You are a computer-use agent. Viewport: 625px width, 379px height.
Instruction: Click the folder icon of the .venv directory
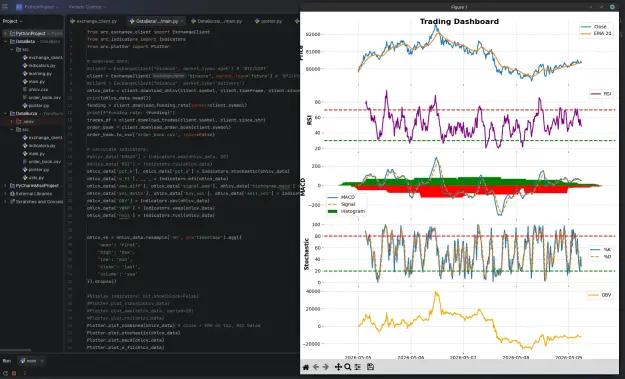(x=18, y=122)
